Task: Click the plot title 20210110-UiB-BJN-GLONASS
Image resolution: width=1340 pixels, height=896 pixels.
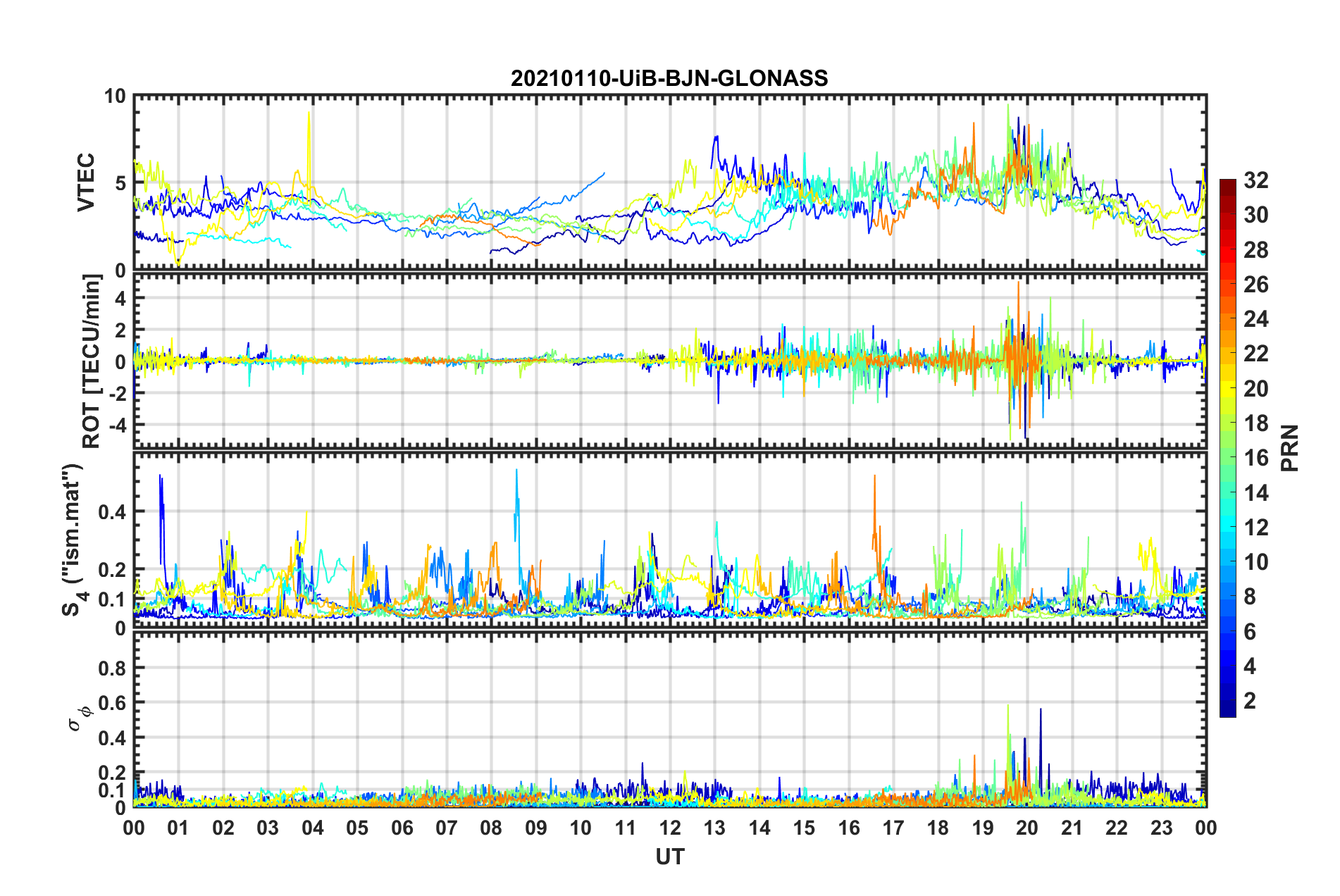Action: pyautogui.click(x=669, y=78)
